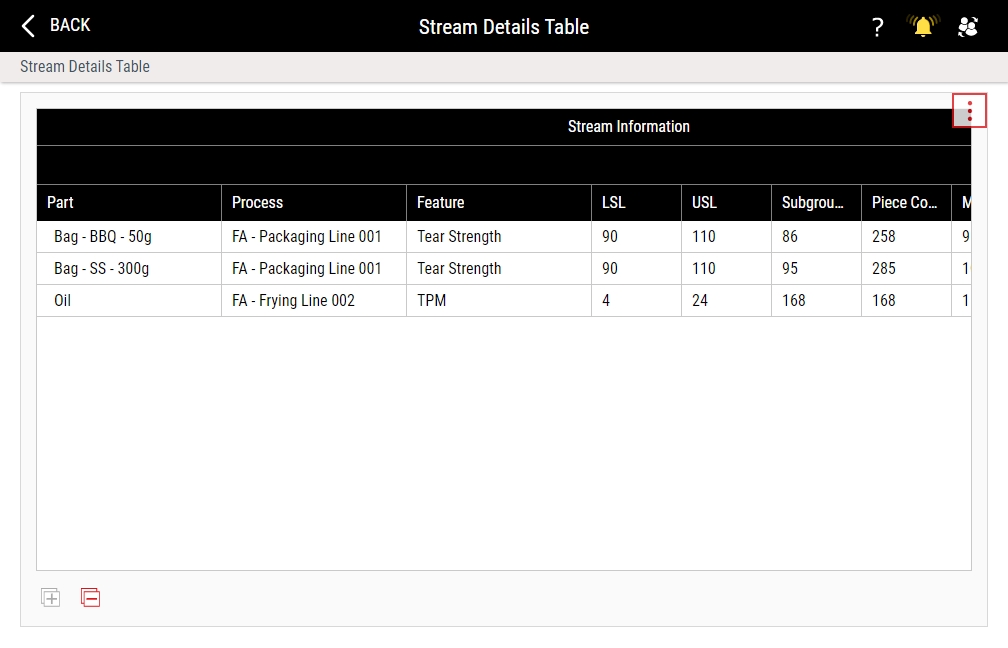Image resolution: width=1008 pixels, height=648 pixels.
Task: Click the FA - Frying Line 002 cell
Action: (x=314, y=301)
